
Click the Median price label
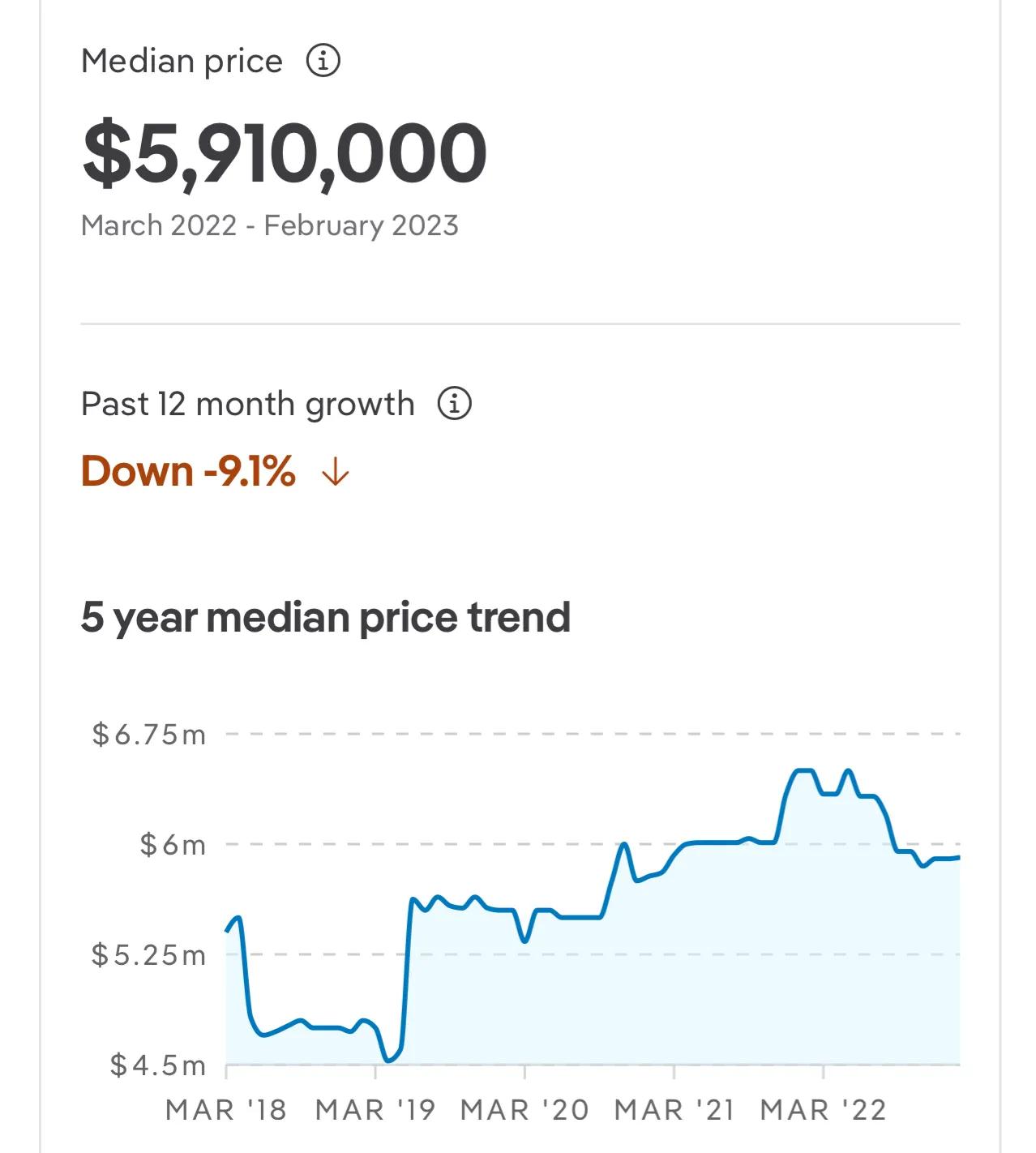(182, 62)
